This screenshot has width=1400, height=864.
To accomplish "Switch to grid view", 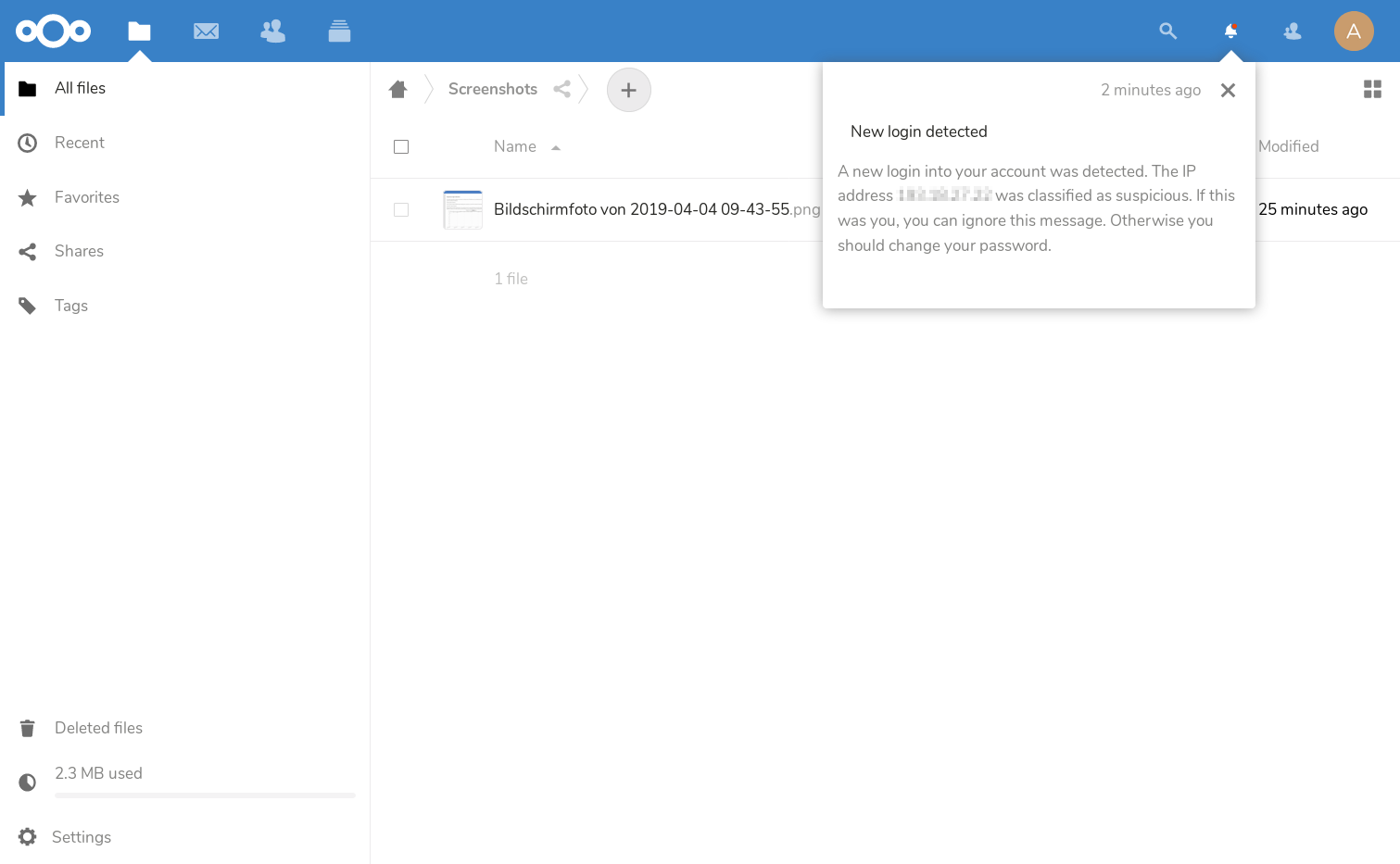I will pos(1372,89).
